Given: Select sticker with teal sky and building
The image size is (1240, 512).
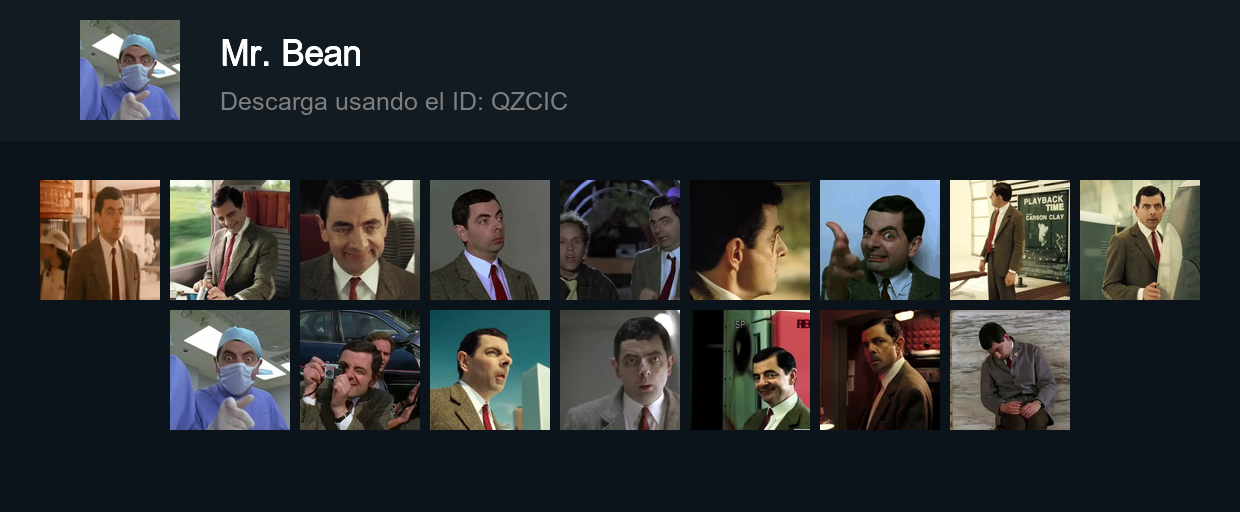Looking at the screenshot, I should (x=490, y=370).
